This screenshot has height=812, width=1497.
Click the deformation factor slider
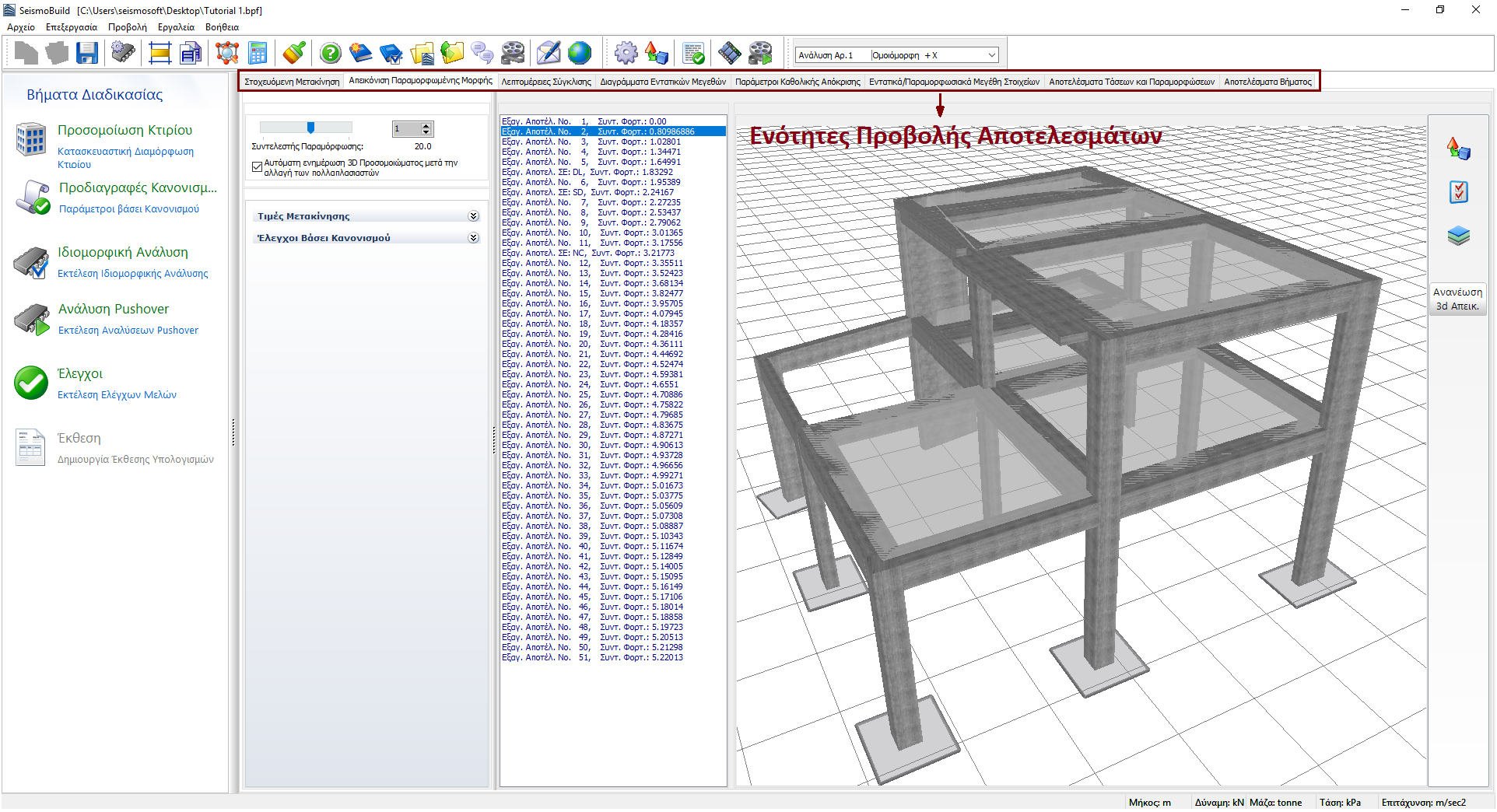[x=310, y=128]
